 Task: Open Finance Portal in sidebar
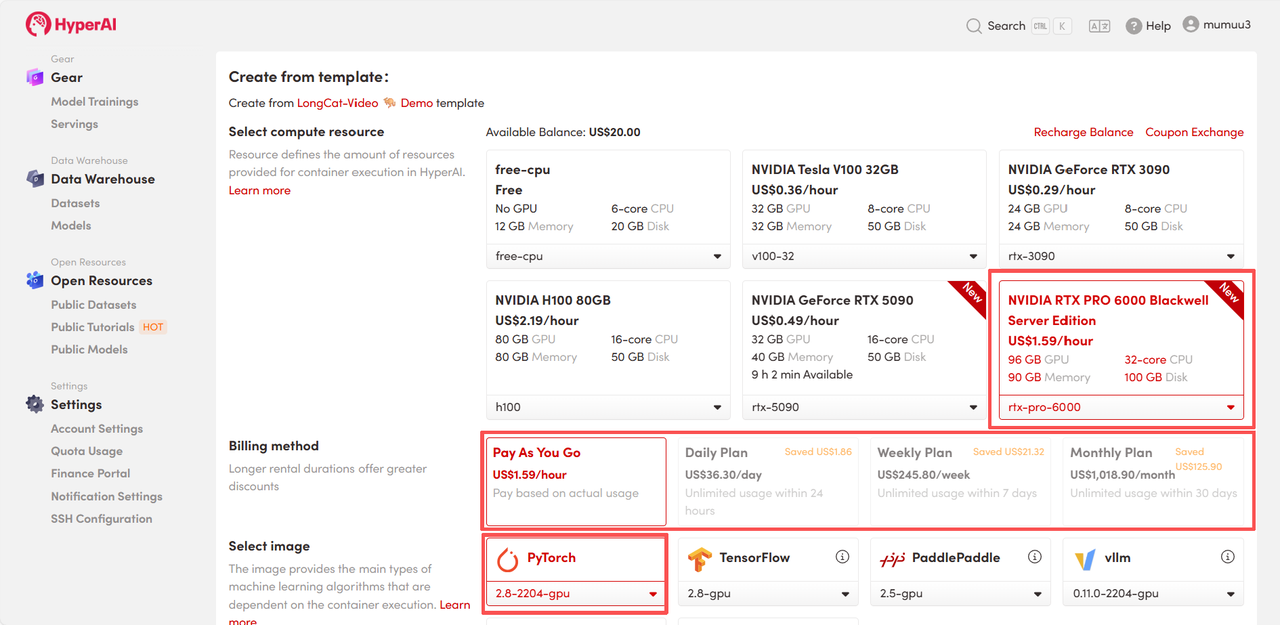coord(91,473)
